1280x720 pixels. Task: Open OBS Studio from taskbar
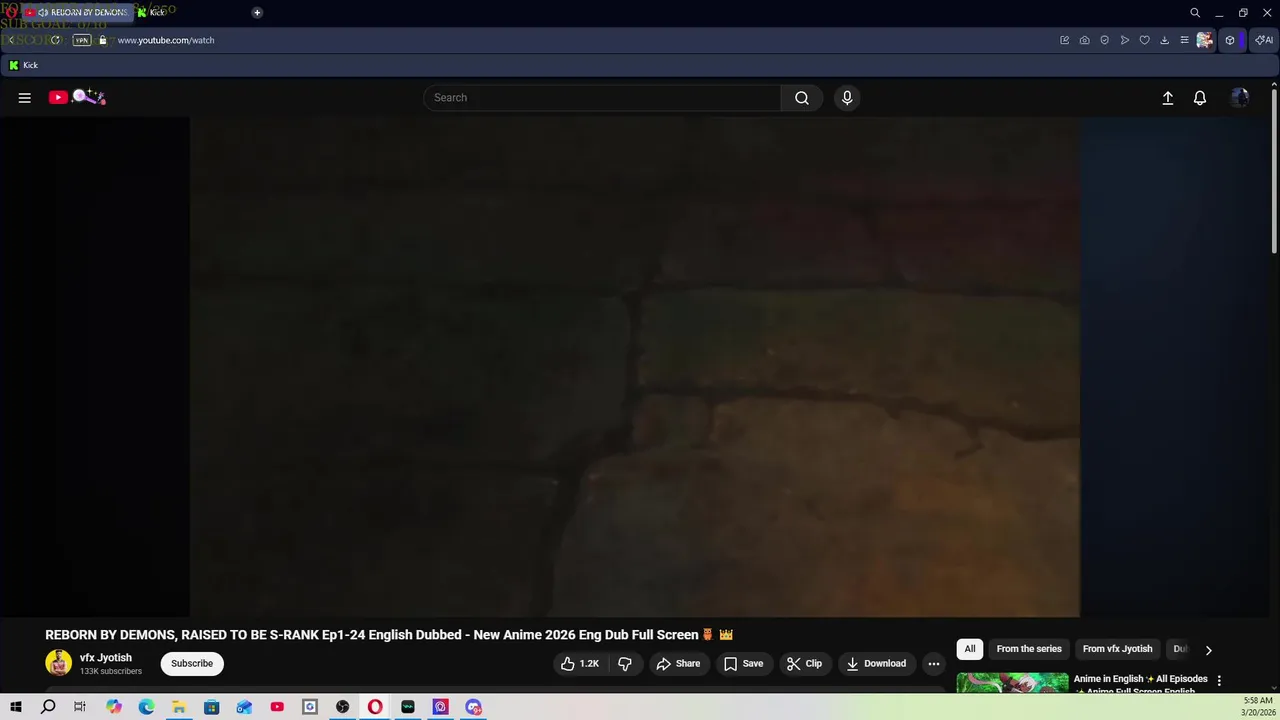pos(343,707)
